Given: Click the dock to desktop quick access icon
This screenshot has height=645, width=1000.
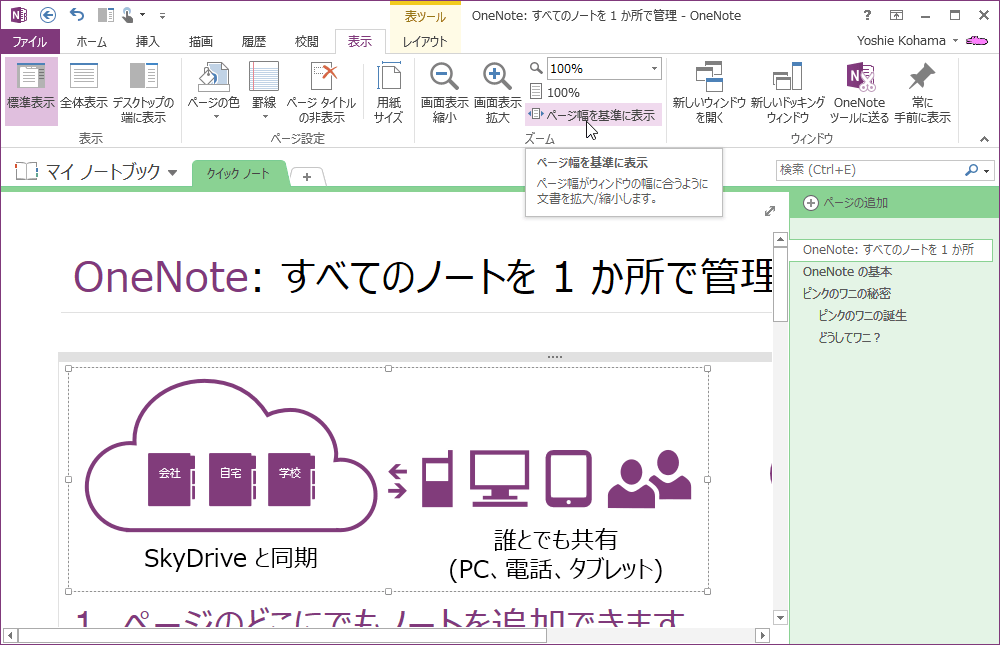Looking at the screenshot, I should click(x=106, y=15).
